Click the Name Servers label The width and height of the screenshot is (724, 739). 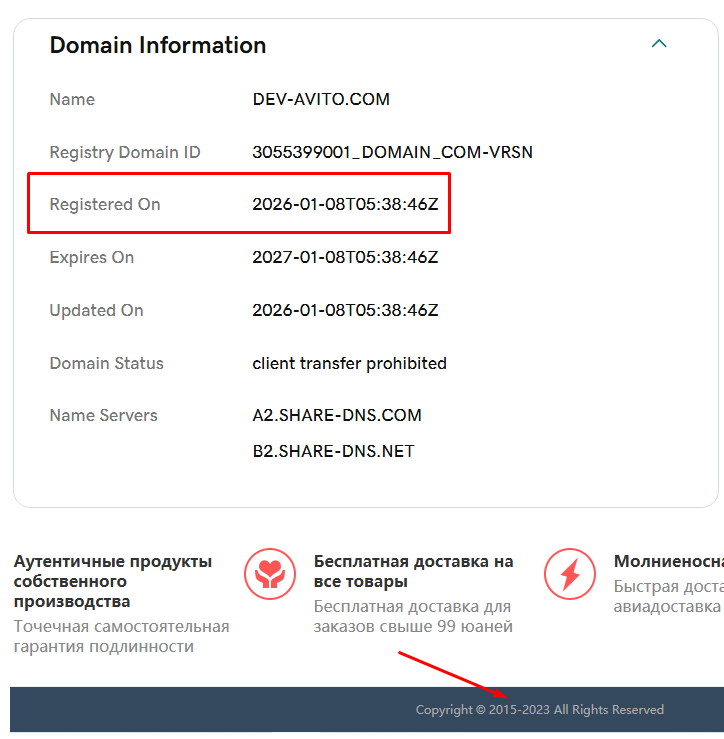pos(104,415)
